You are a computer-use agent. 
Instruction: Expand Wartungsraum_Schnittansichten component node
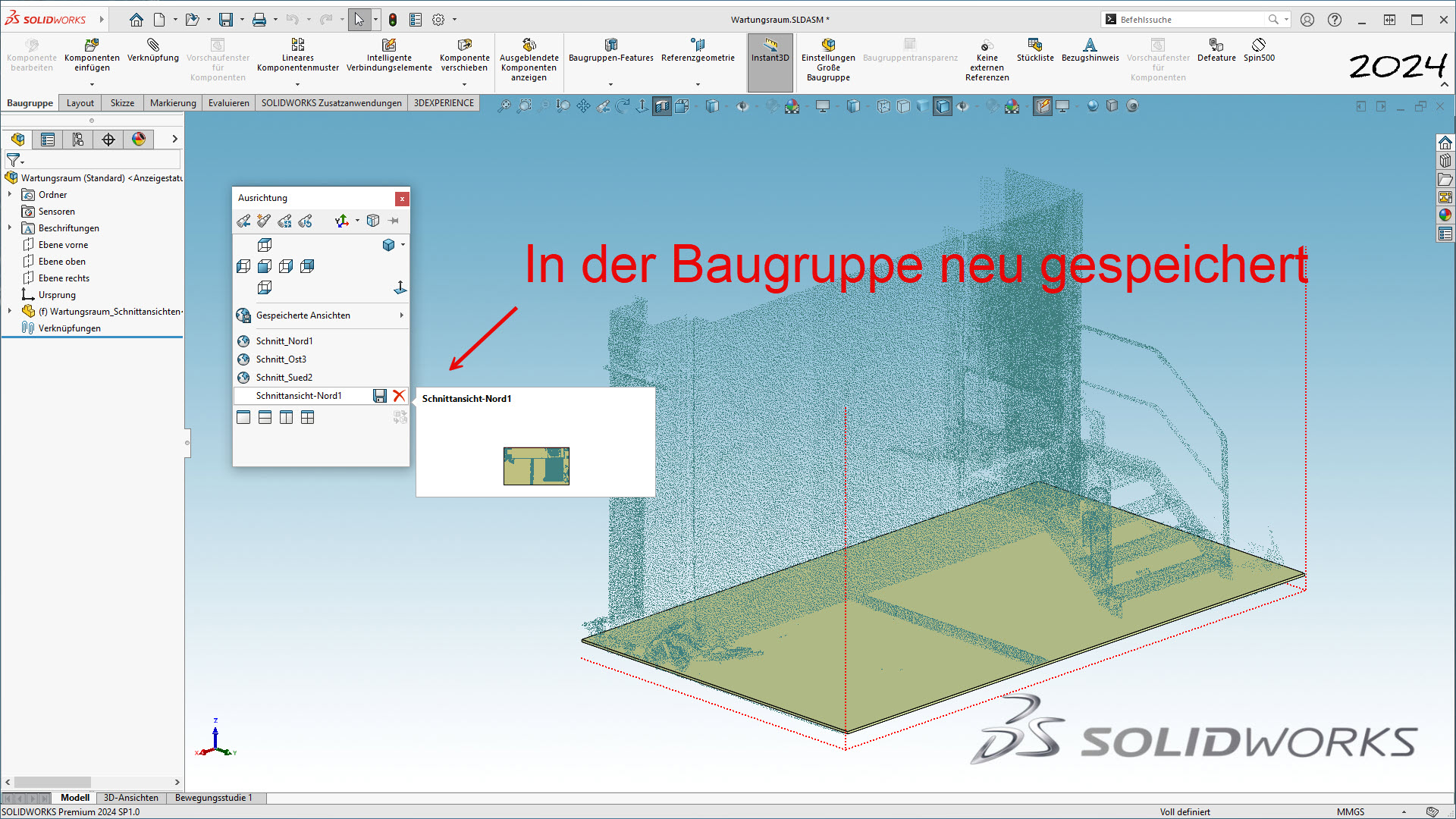(x=10, y=312)
